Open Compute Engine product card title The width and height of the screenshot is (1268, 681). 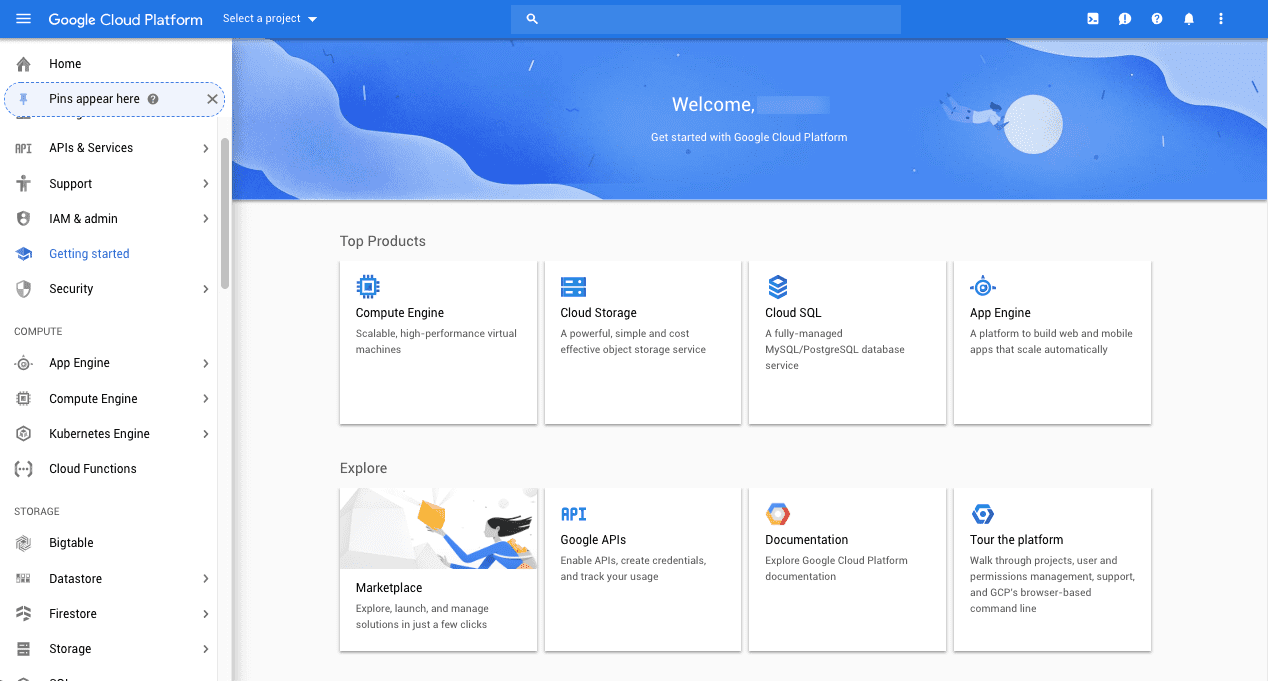point(400,313)
